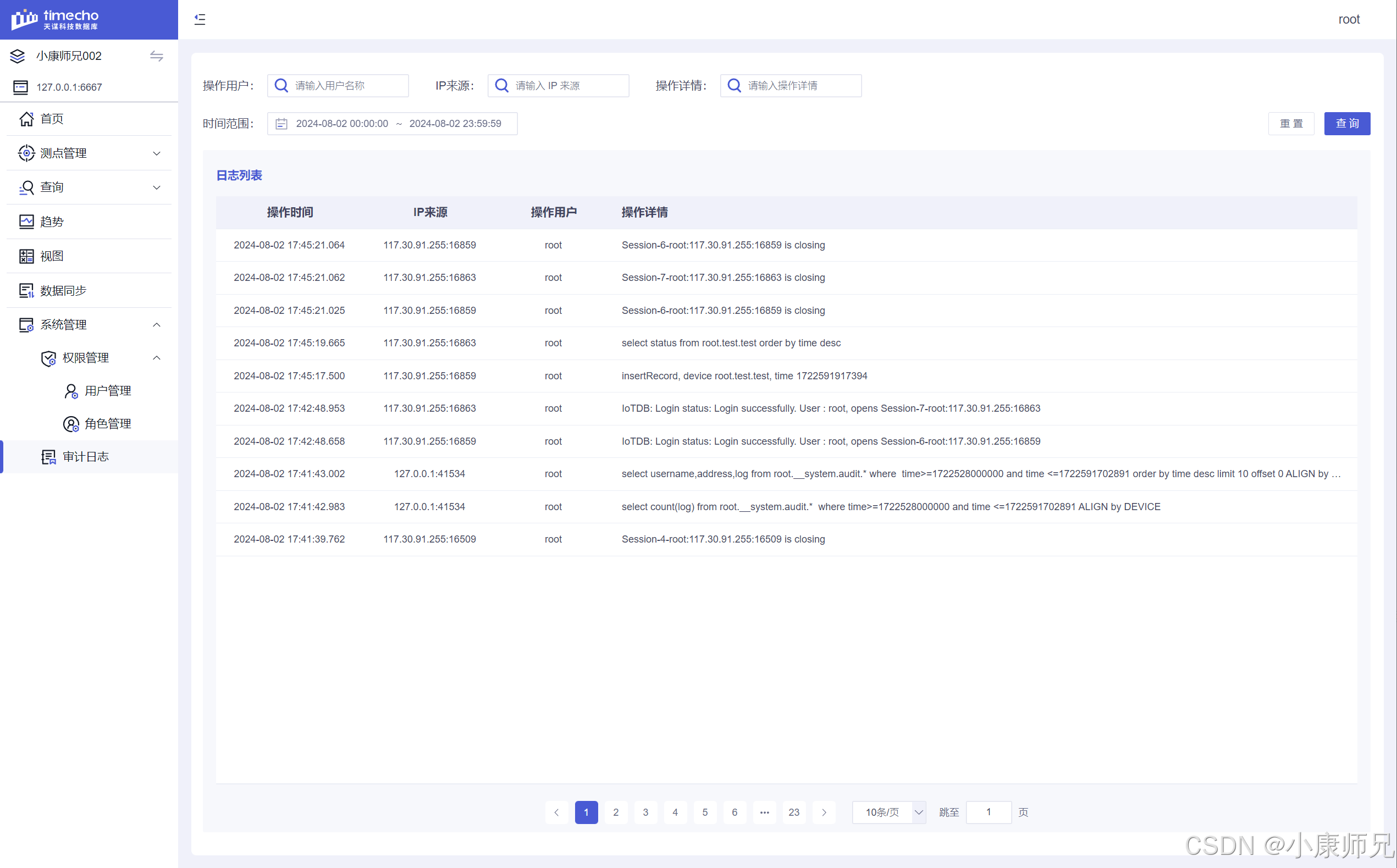Click the 操作详情 column header
1397x868 pixels.
tap(645, 212)
